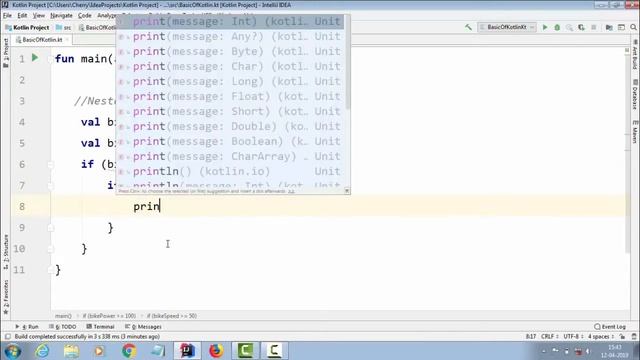
Task: Select print(message: Double) completion suggestion
Action: pyautogui.click(x=231, y=126)
